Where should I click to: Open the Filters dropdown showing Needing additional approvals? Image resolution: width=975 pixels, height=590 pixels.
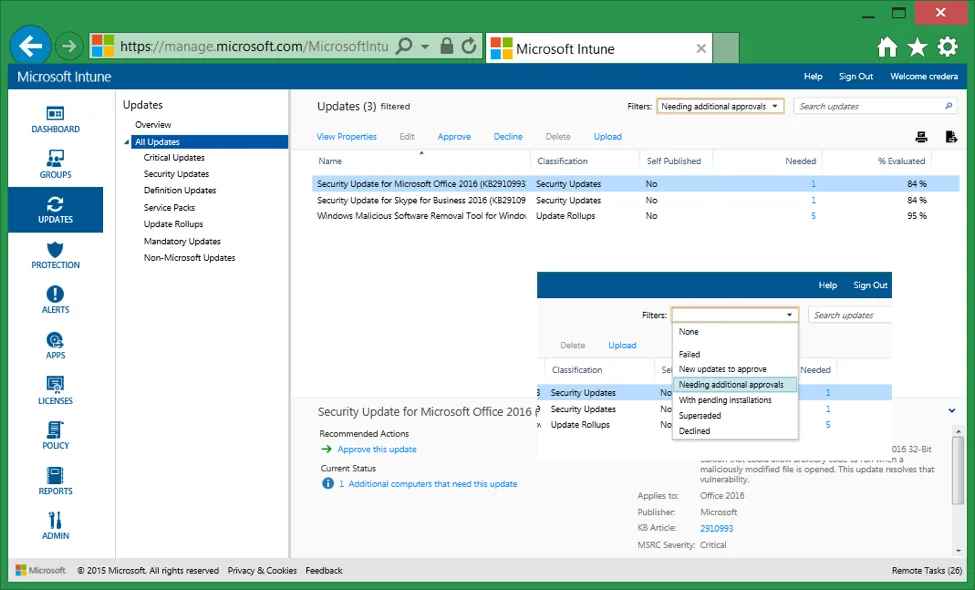click(720, 106)
